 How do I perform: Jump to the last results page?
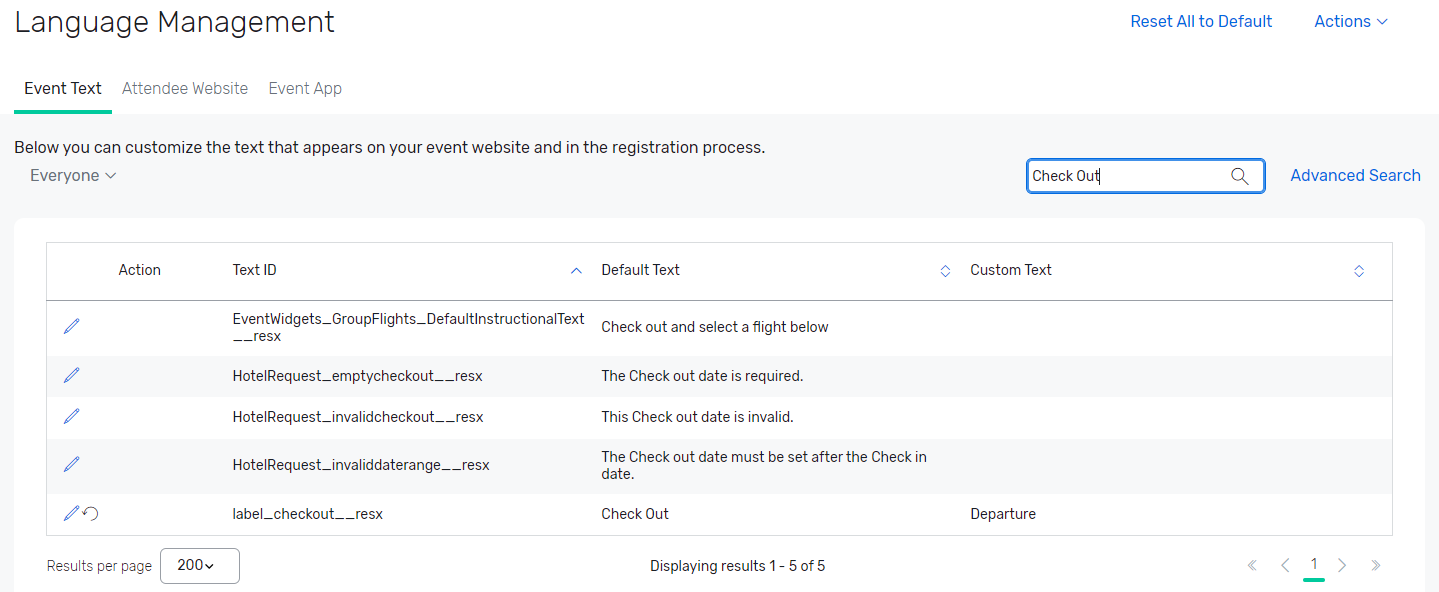1376,565
